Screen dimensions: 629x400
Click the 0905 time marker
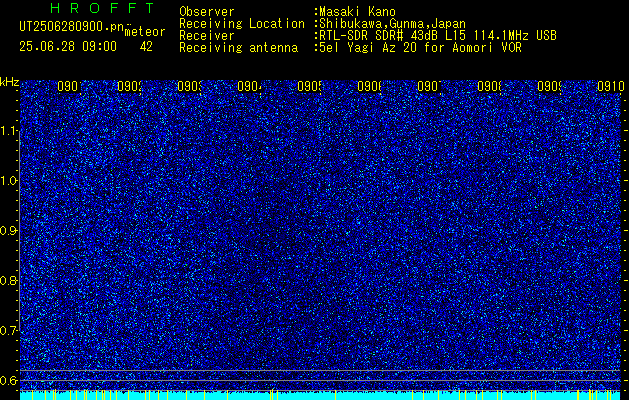[309, 86]
